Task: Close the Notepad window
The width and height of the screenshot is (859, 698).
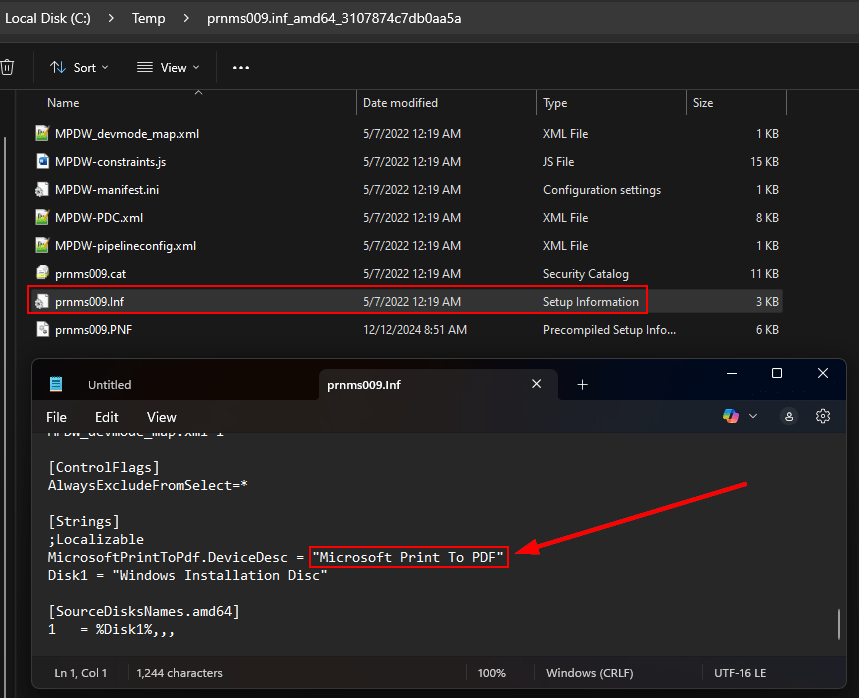Action: pyautogui.click(x=823, y=373)
